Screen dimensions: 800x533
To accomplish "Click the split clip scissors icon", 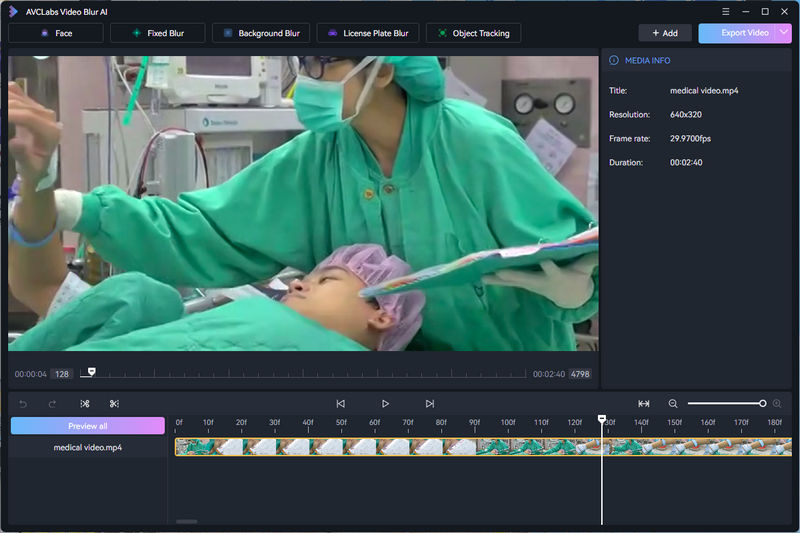I will (85, 404).
